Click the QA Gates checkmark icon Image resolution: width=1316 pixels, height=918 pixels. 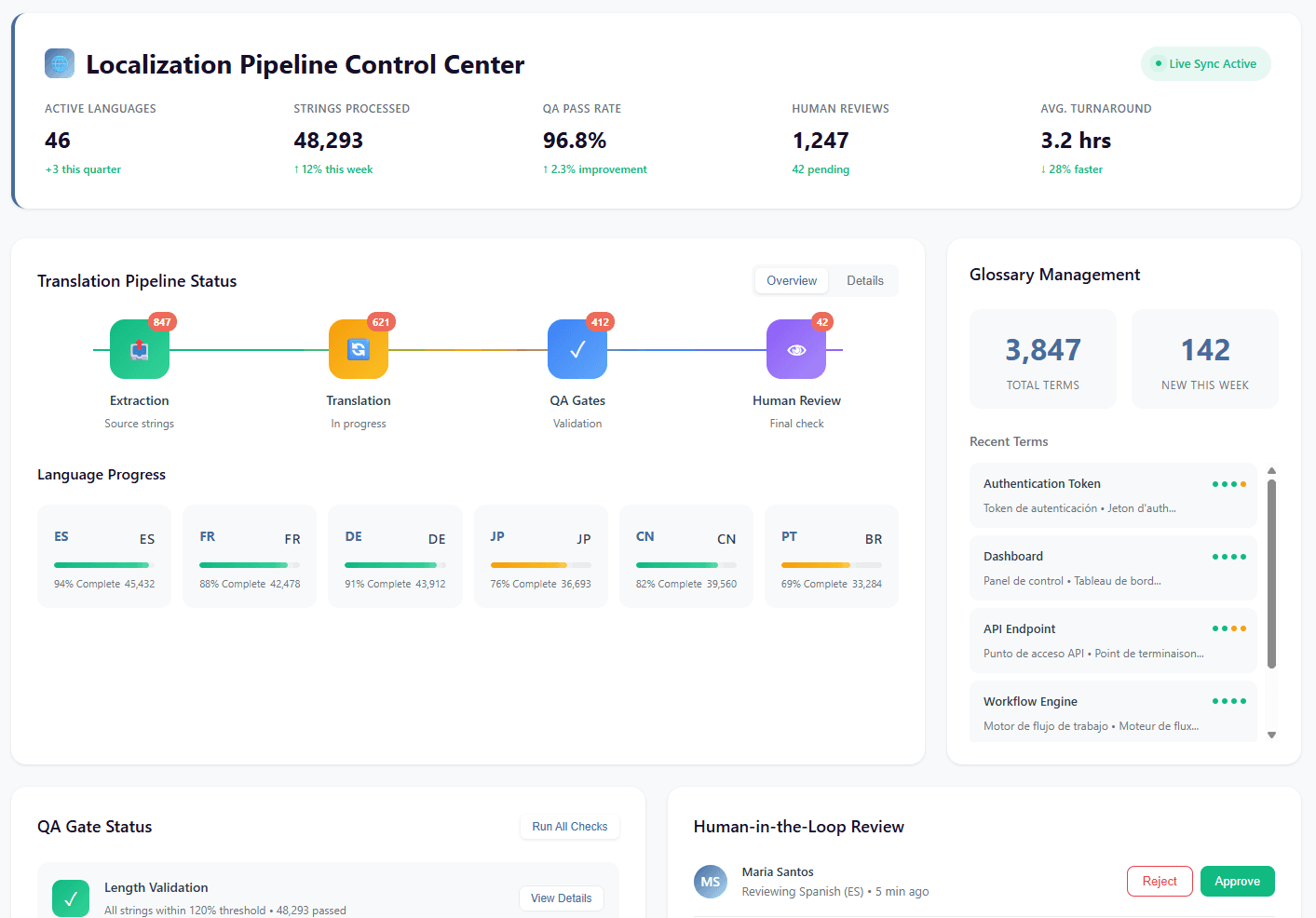point(577,349)
